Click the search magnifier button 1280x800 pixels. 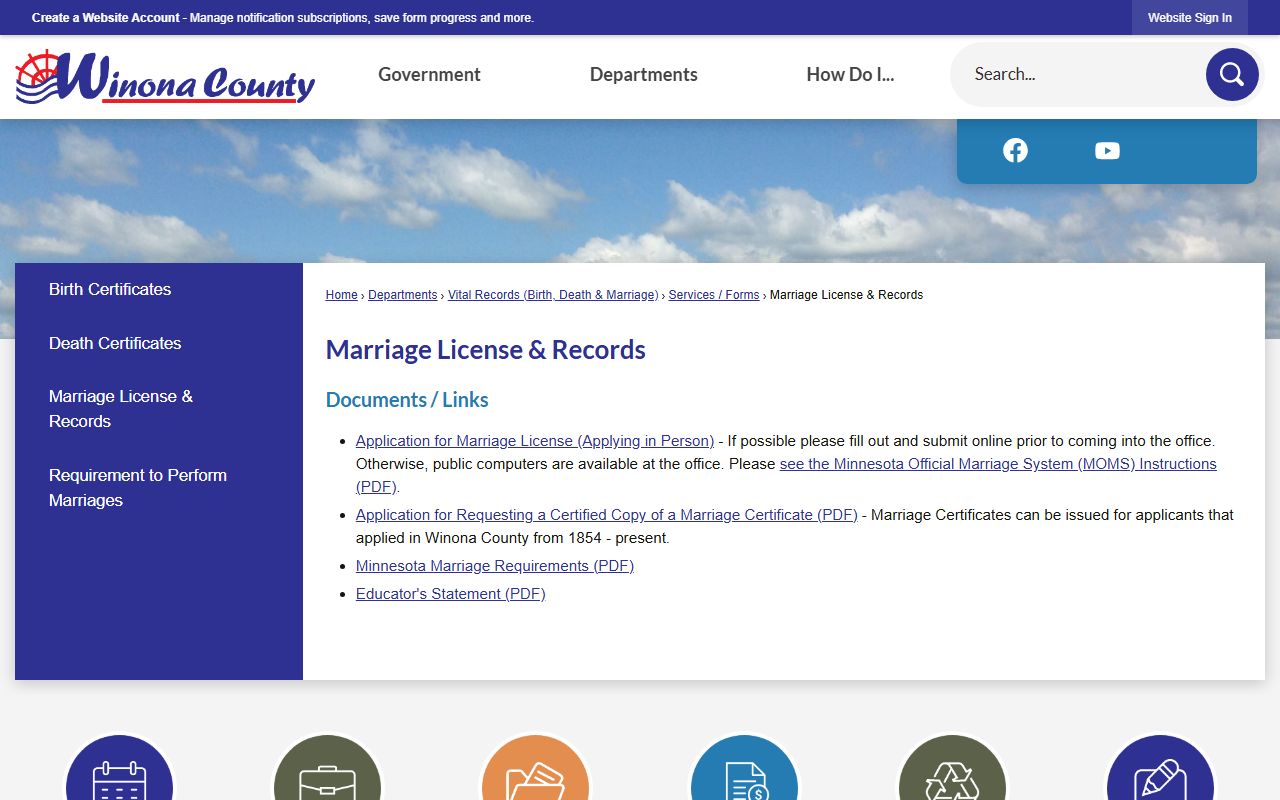(x=1232, y=74)
